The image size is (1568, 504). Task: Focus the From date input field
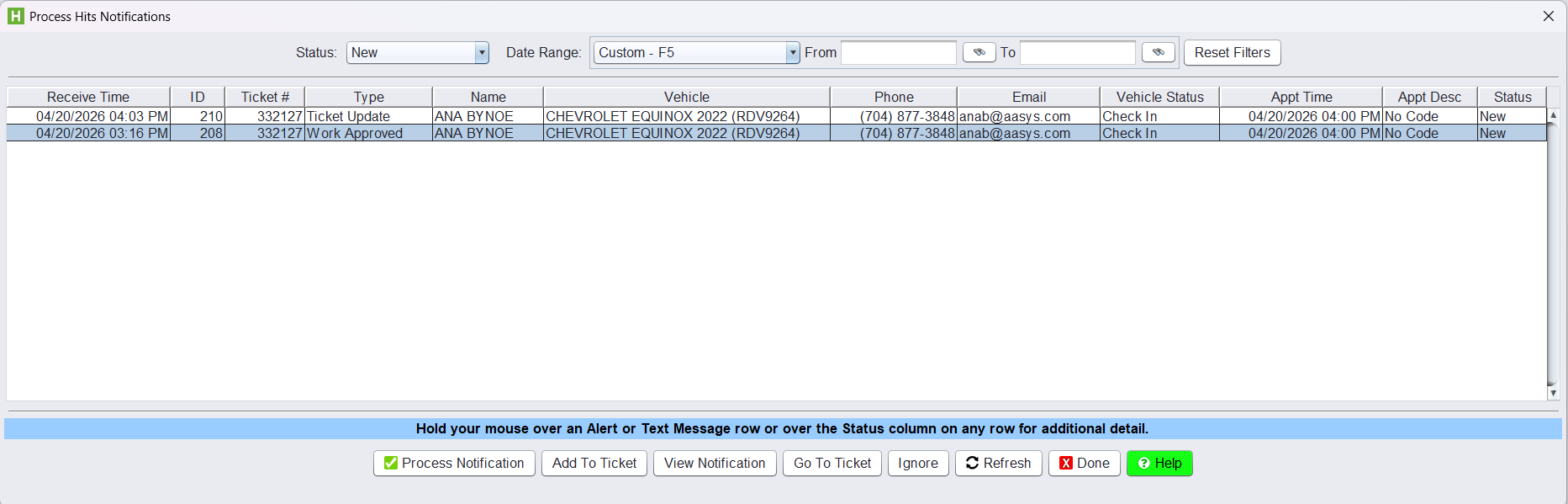click(899, 52)
